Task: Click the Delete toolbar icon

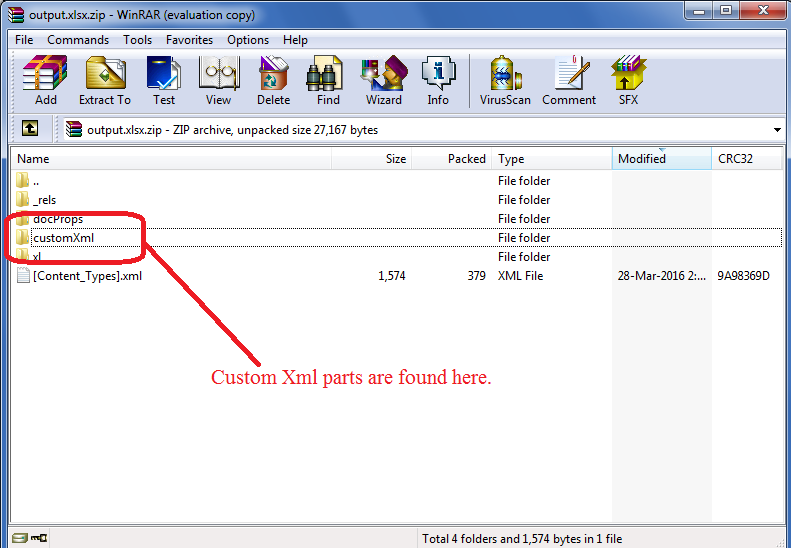Action: (x=273, y=81)
